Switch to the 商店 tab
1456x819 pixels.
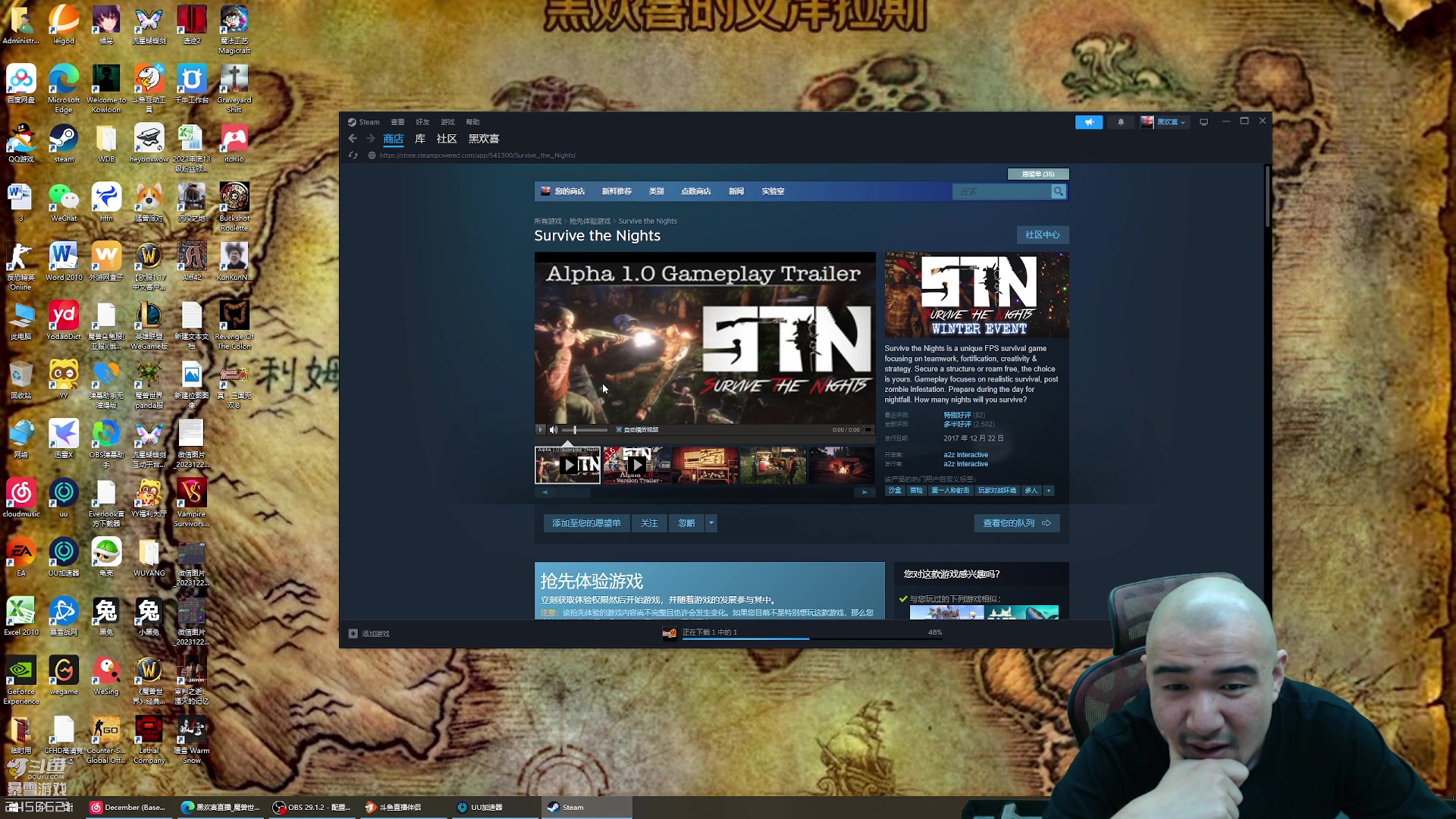[394, 139]
